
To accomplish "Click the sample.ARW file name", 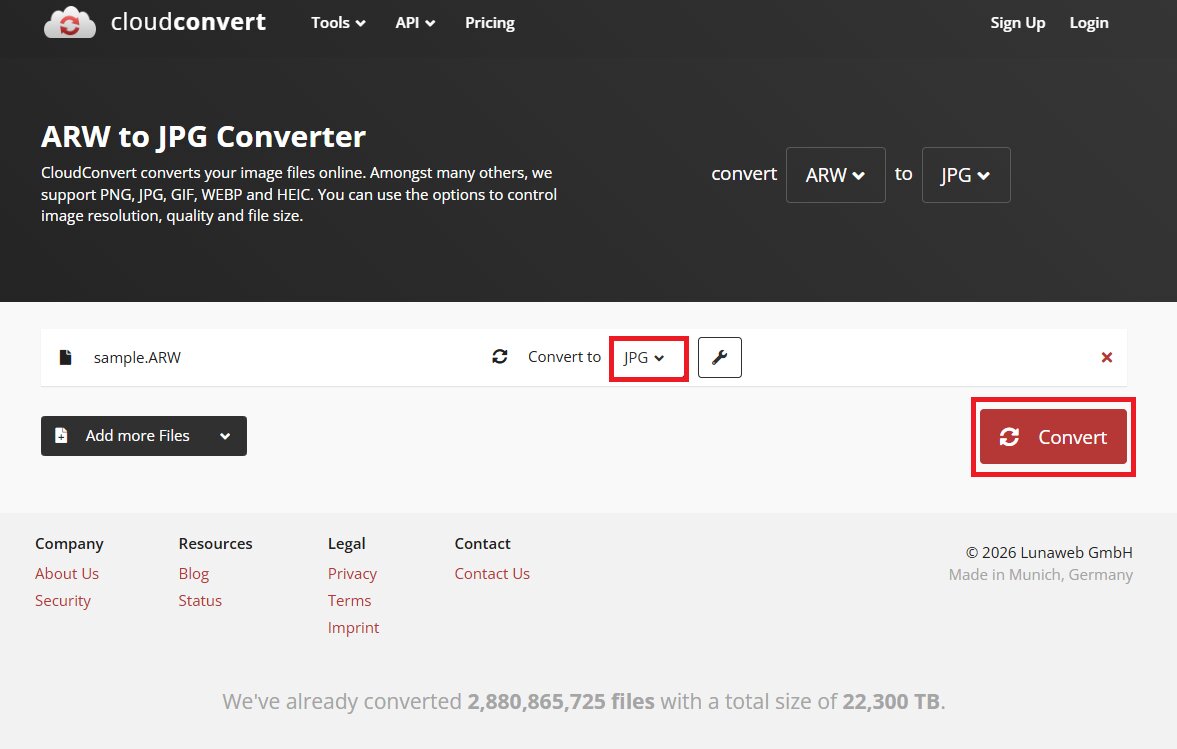I will (x=137, y=357).
